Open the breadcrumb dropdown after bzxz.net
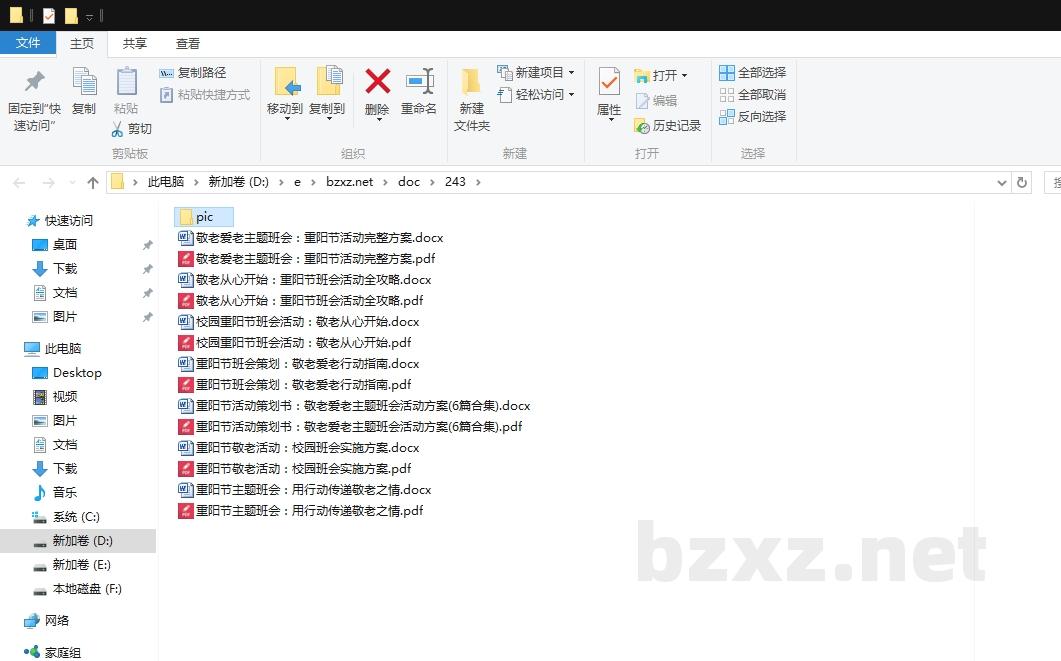This screenshot has height=661, width=1061. point(384,182)
